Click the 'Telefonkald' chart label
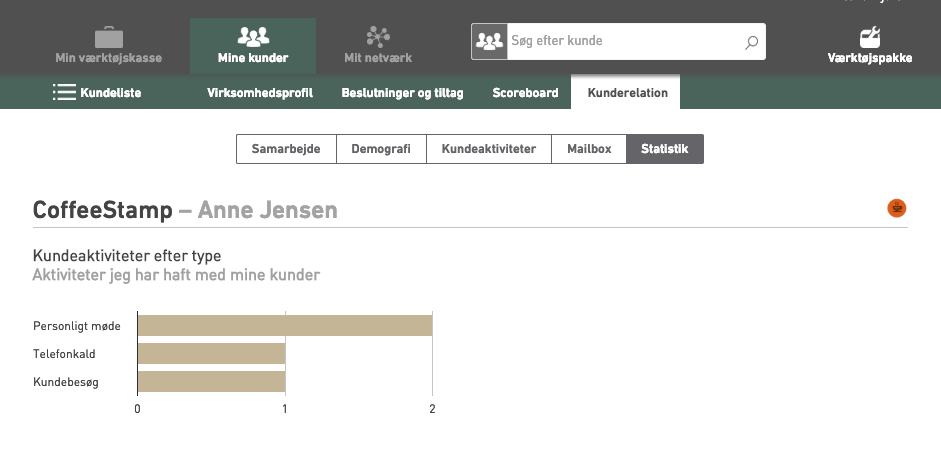 pyautogui.click(x=64, y=354)
